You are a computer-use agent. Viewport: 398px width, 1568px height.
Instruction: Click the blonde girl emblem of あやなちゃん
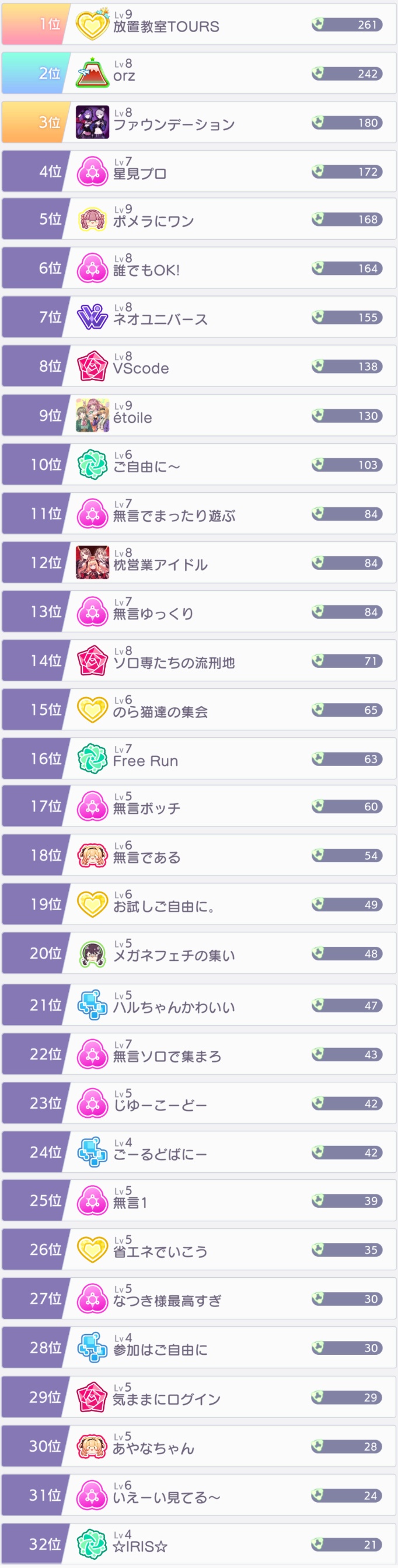[92, 1445]
